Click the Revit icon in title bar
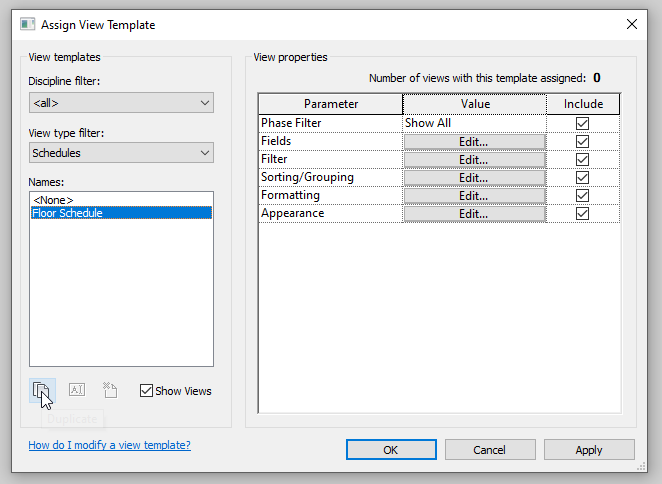 pyautogui.click(x=27, y=24)
